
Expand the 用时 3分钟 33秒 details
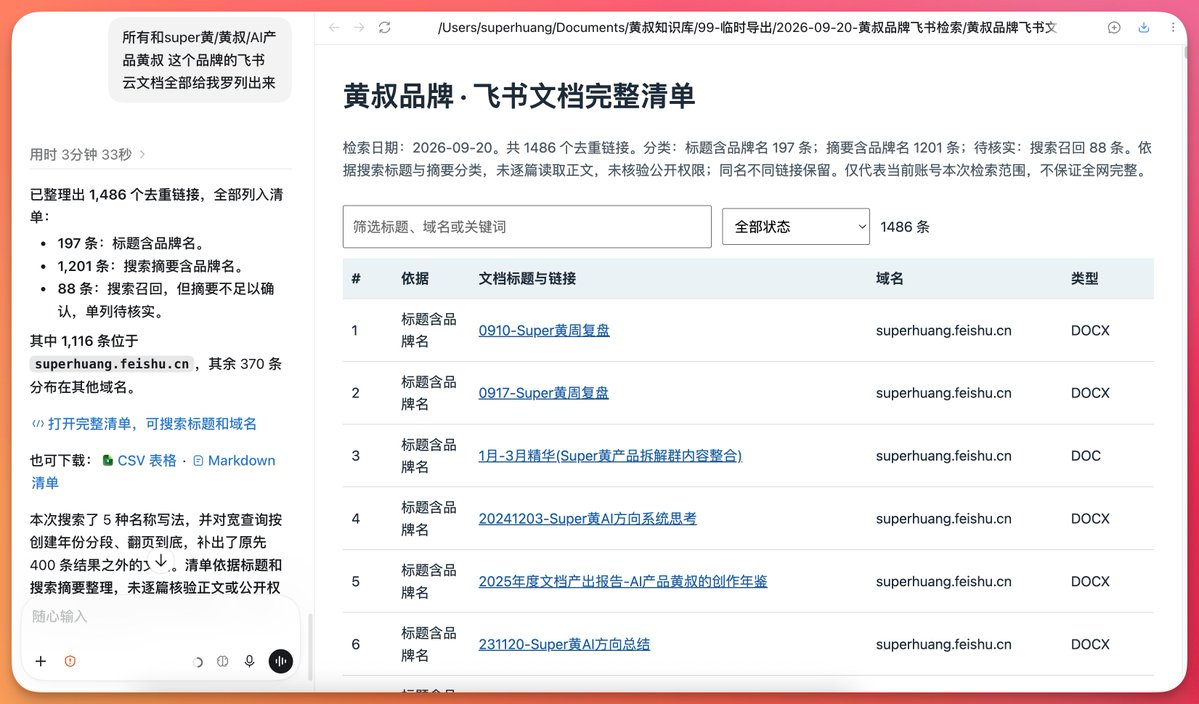point(87,154)
